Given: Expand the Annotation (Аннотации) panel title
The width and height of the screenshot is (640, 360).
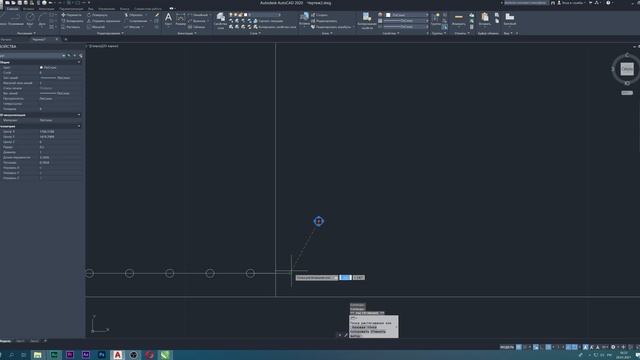Looking at the screenshot, I should pyautogui.click(x=187, y=33).
